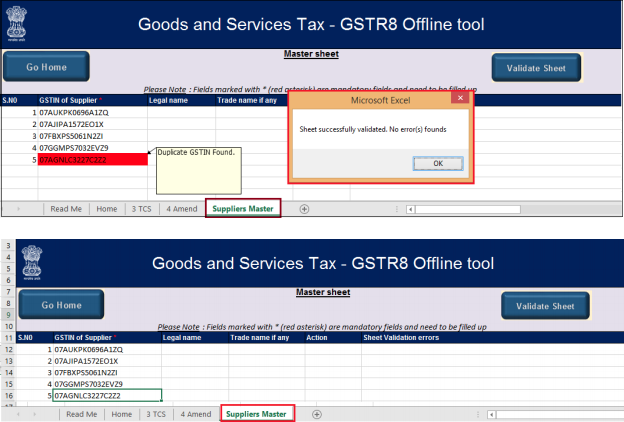
Task: Select Suppliers Master tab in lower sheet
Action: (256, 414)
